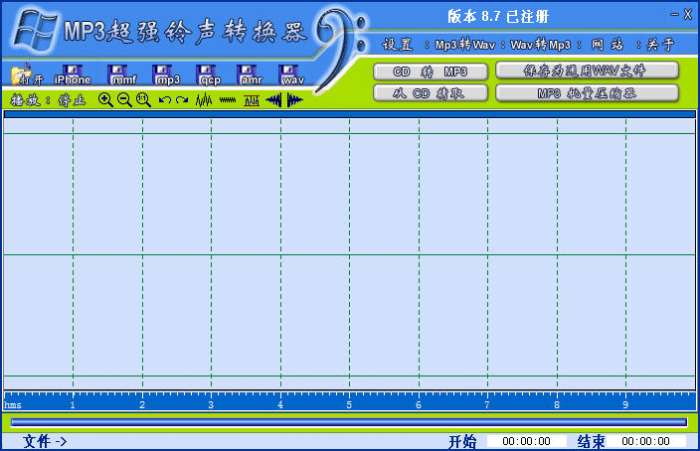
Task: Click the CD 转 MP3 button
Action: coord(430,71)
